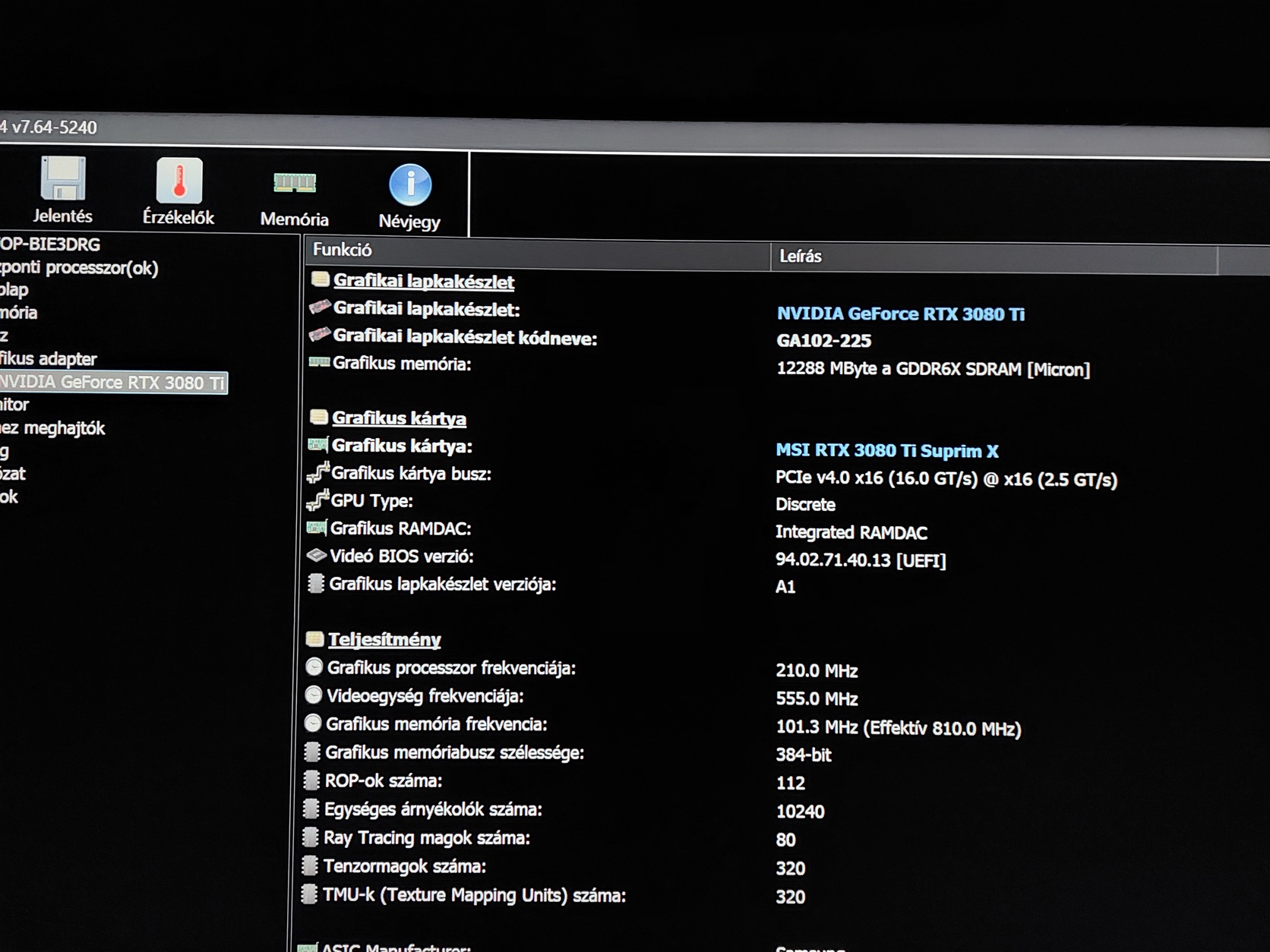Select the '101.3 MHz (Effektív 810.0 MHz)' value

click(x=898, y=728)
